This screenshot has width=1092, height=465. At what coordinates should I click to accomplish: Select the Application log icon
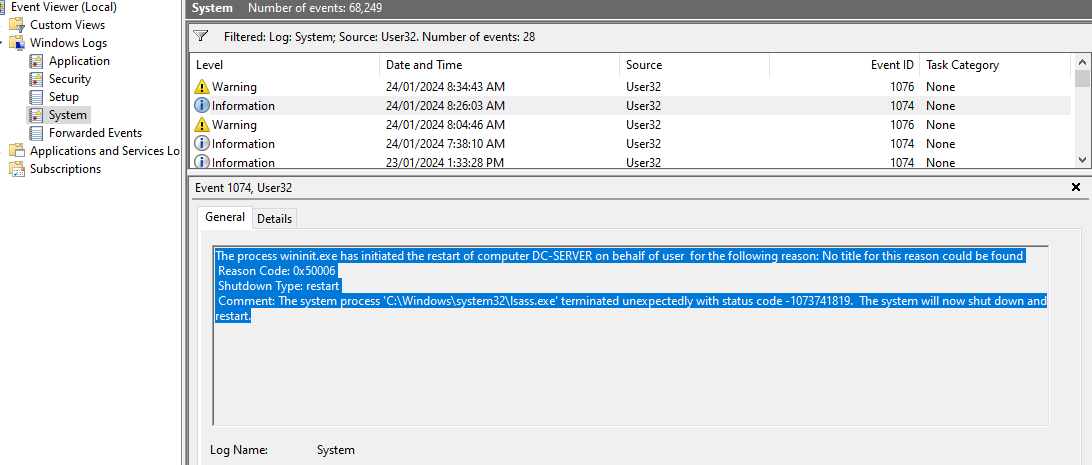point(36,61)
